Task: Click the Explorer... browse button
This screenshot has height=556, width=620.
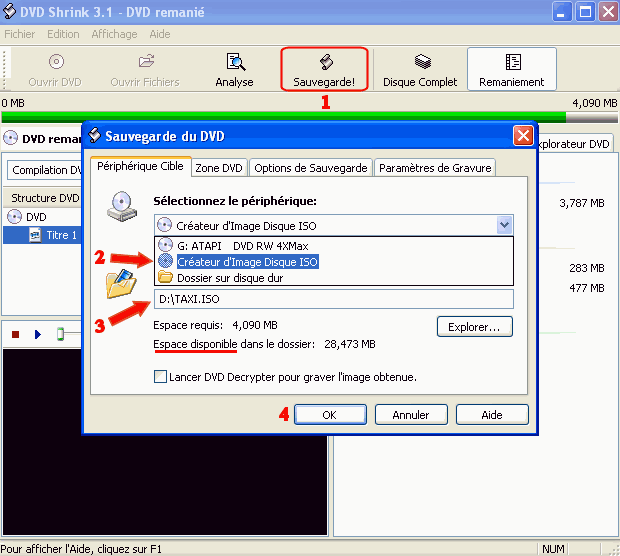Action: [x=474, y=327]
